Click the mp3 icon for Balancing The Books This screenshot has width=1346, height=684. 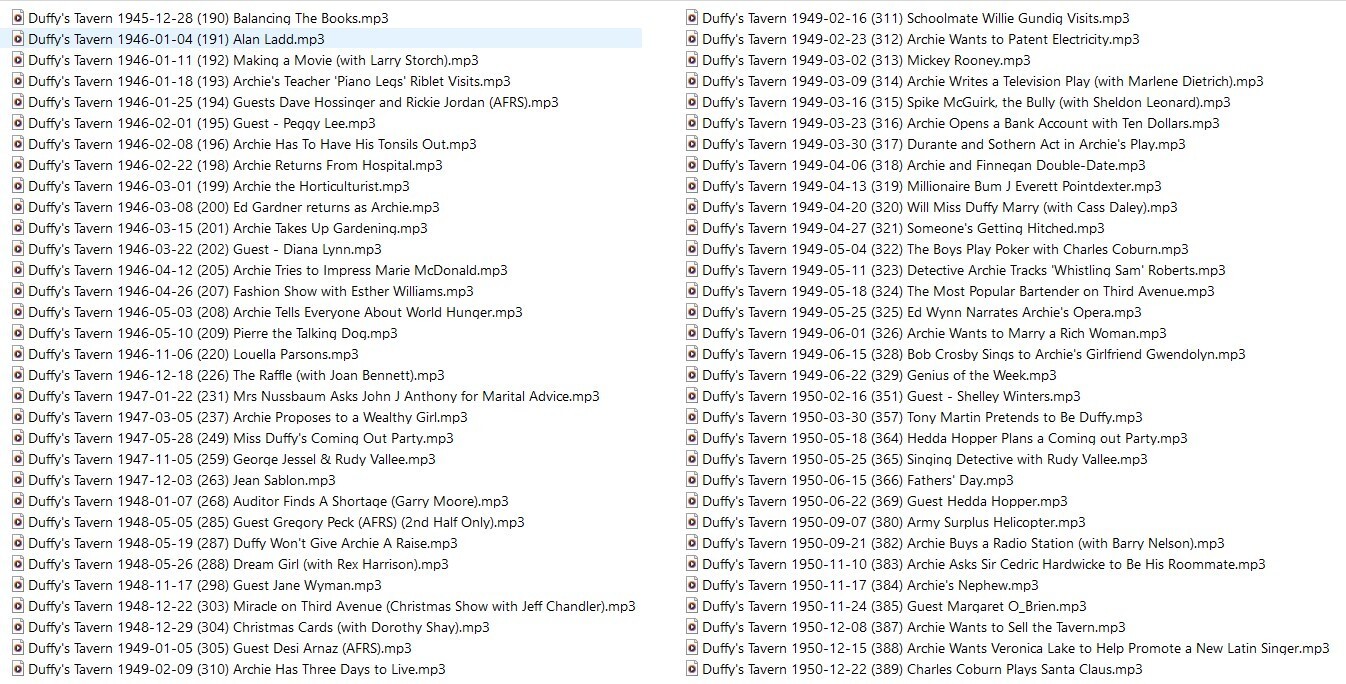tap(18, 18)
